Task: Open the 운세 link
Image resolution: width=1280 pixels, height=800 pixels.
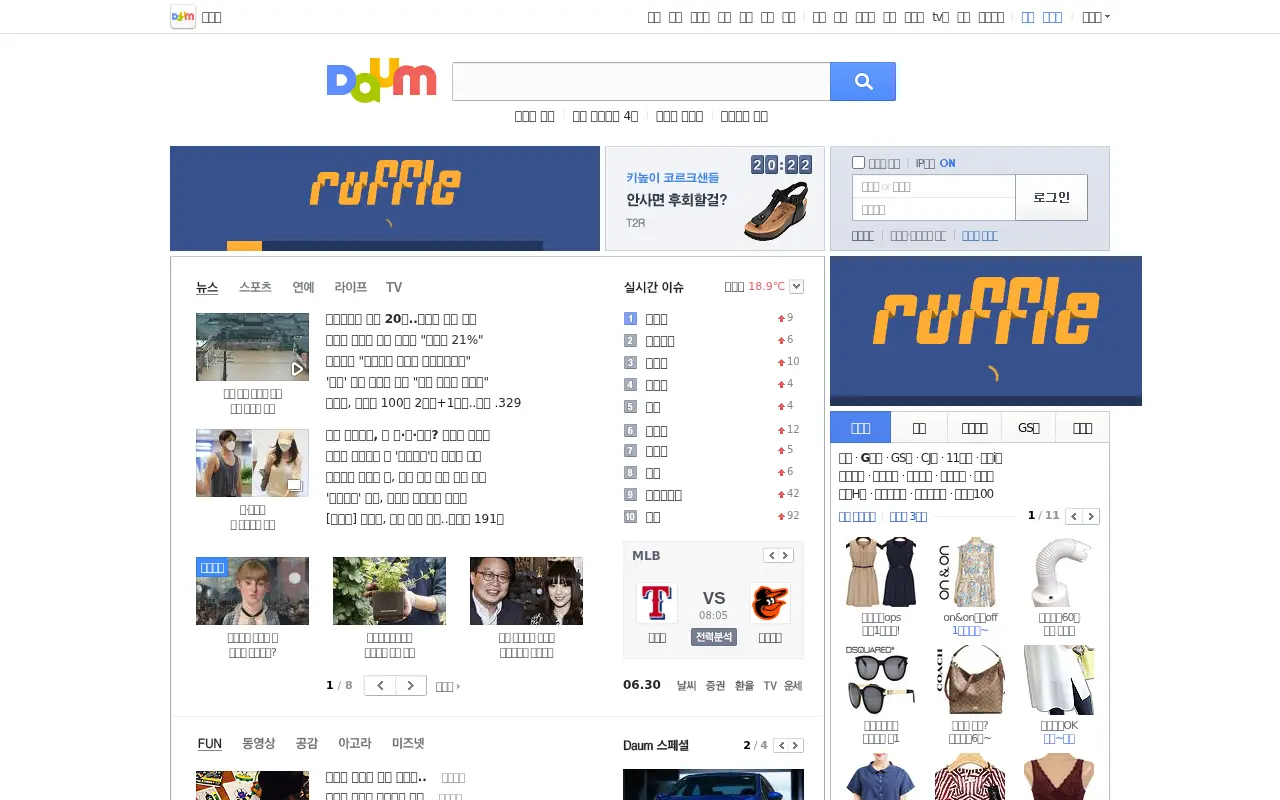Action: click(793, 686)
